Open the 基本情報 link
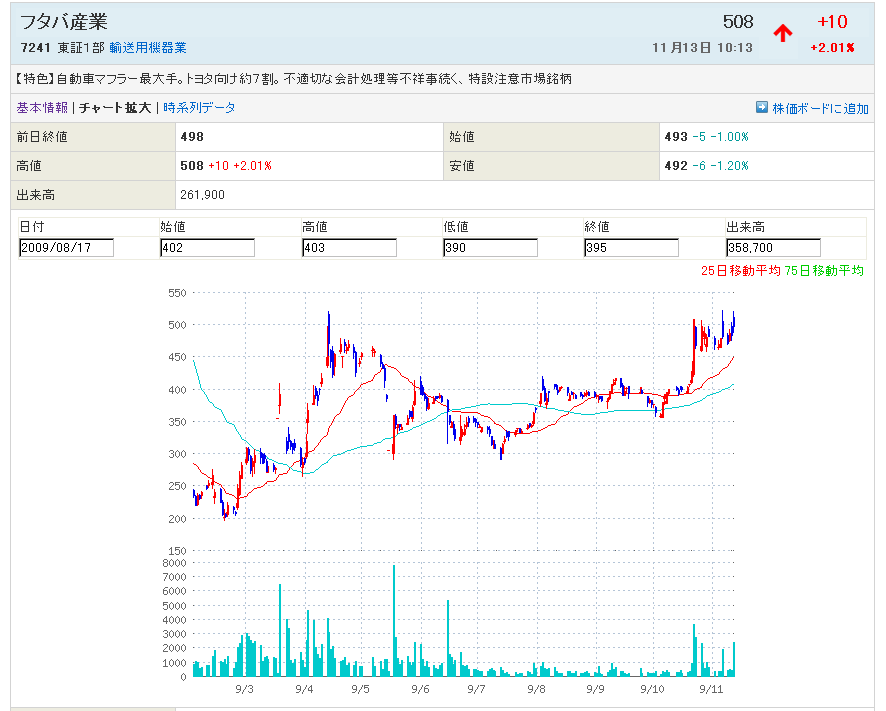The image size is (886, 711). (x=42, y=108)
